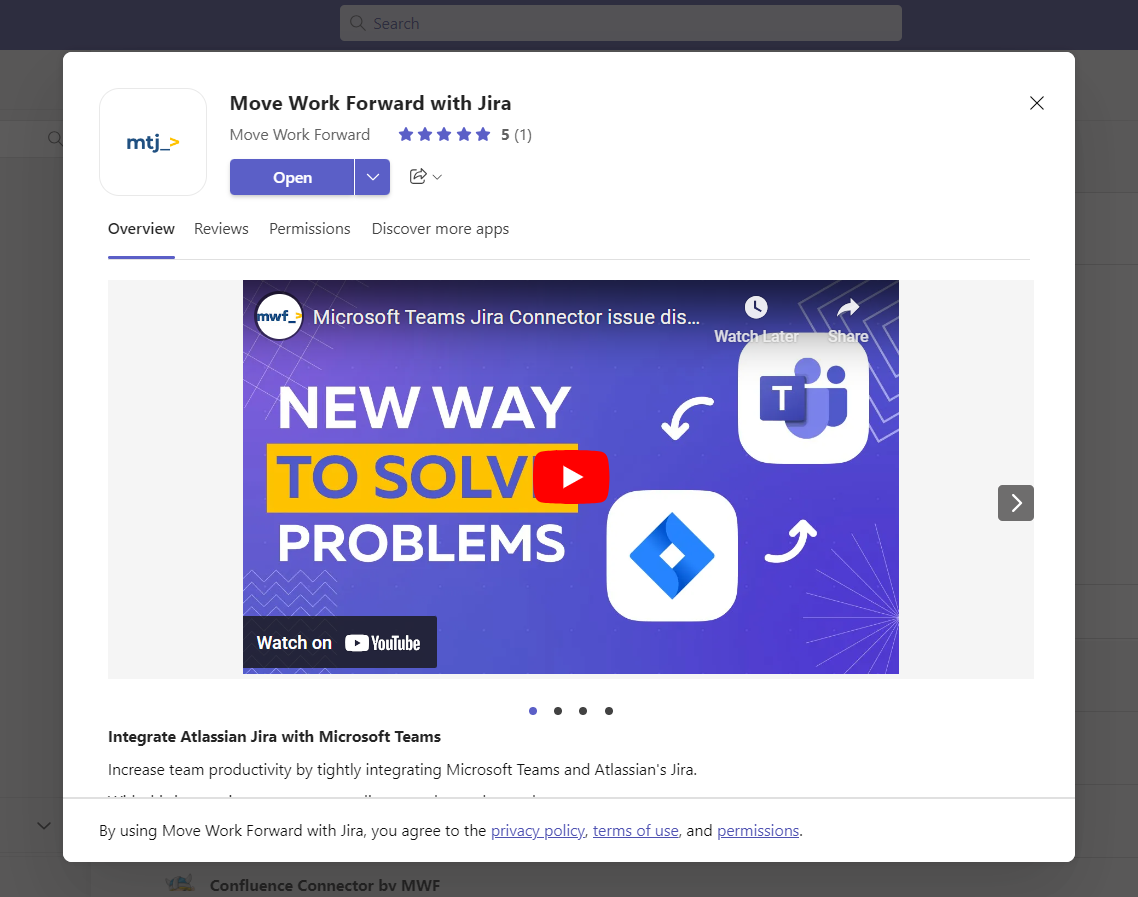Click the mtj app logo
The height and width of the screenshot is (897, 1138).
click(x=153, y=142)
